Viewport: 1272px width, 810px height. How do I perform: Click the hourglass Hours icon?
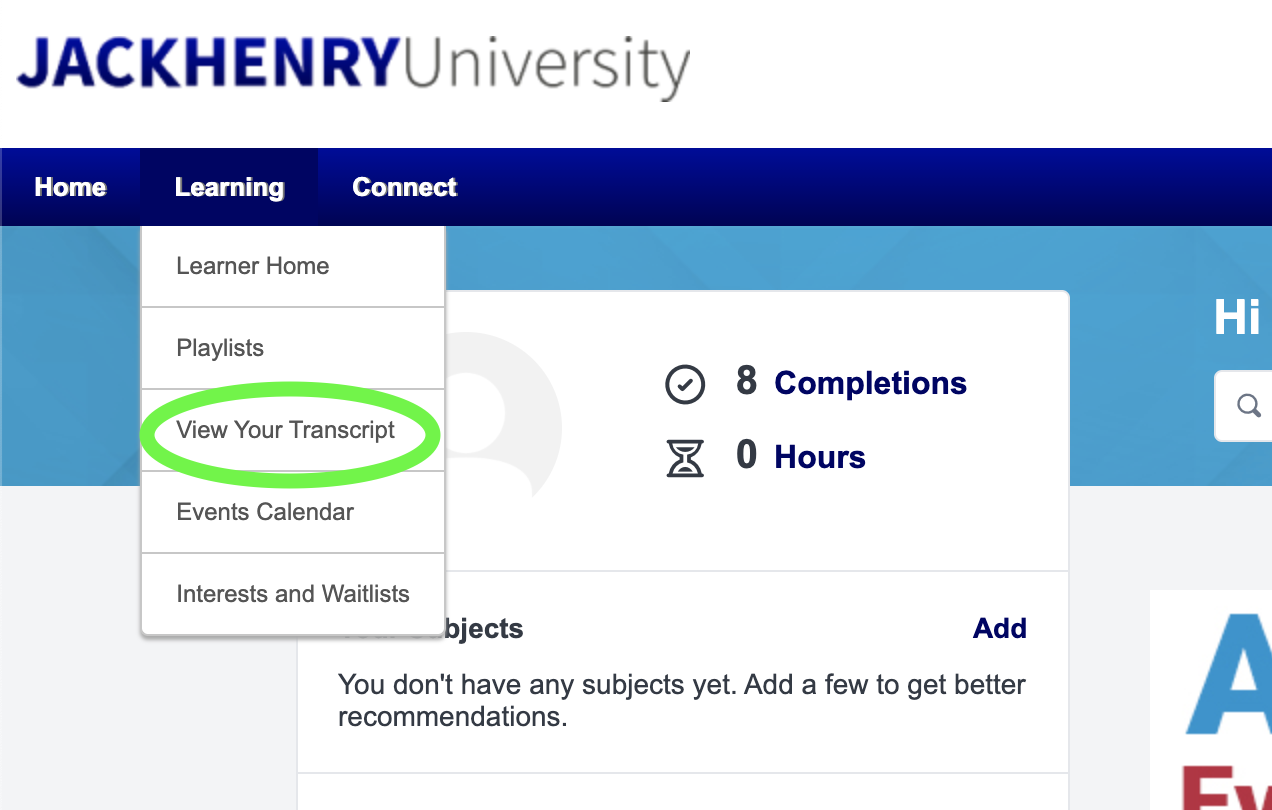point(685,457)
